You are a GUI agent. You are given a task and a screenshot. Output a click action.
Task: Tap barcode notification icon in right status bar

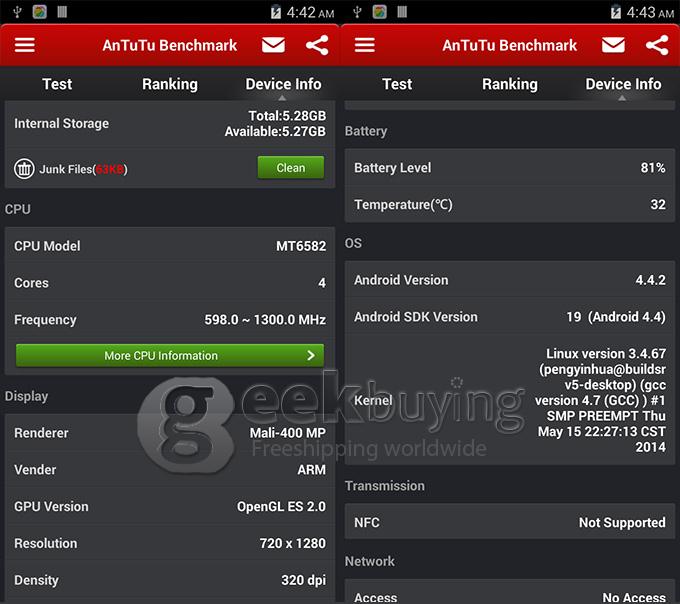click(402, 12)
